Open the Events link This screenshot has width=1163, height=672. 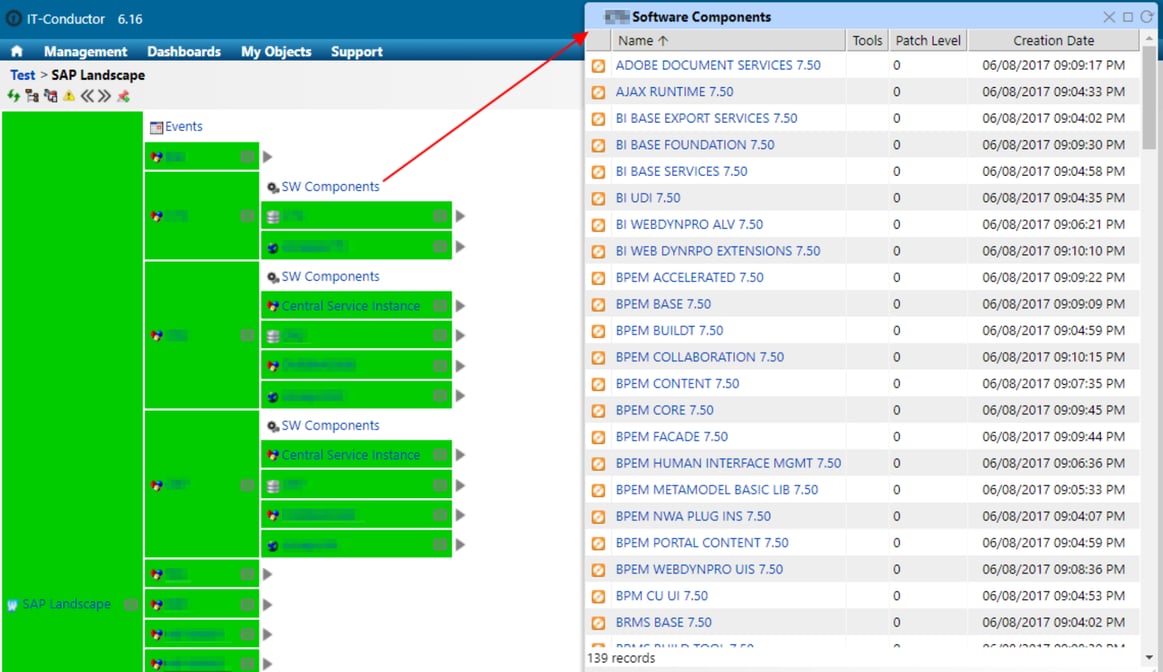(183, 126)
